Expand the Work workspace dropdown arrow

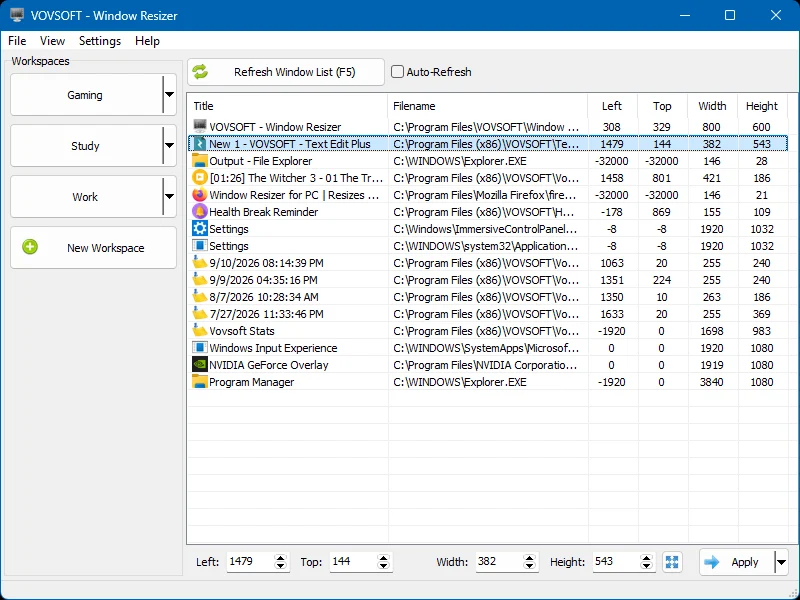pyautogui.click(x=169, y=196)
